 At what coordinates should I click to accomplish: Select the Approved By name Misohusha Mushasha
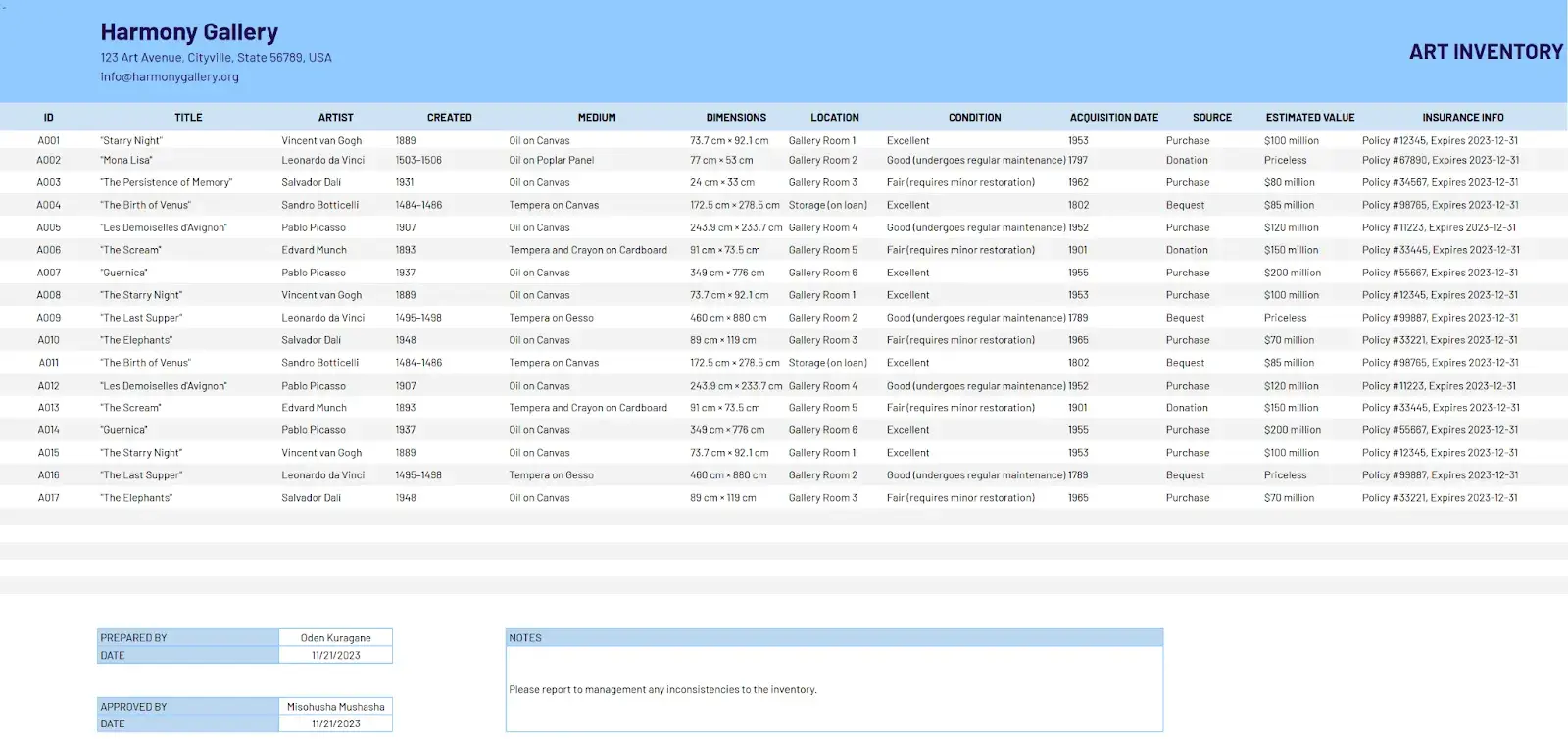[335, 707]
